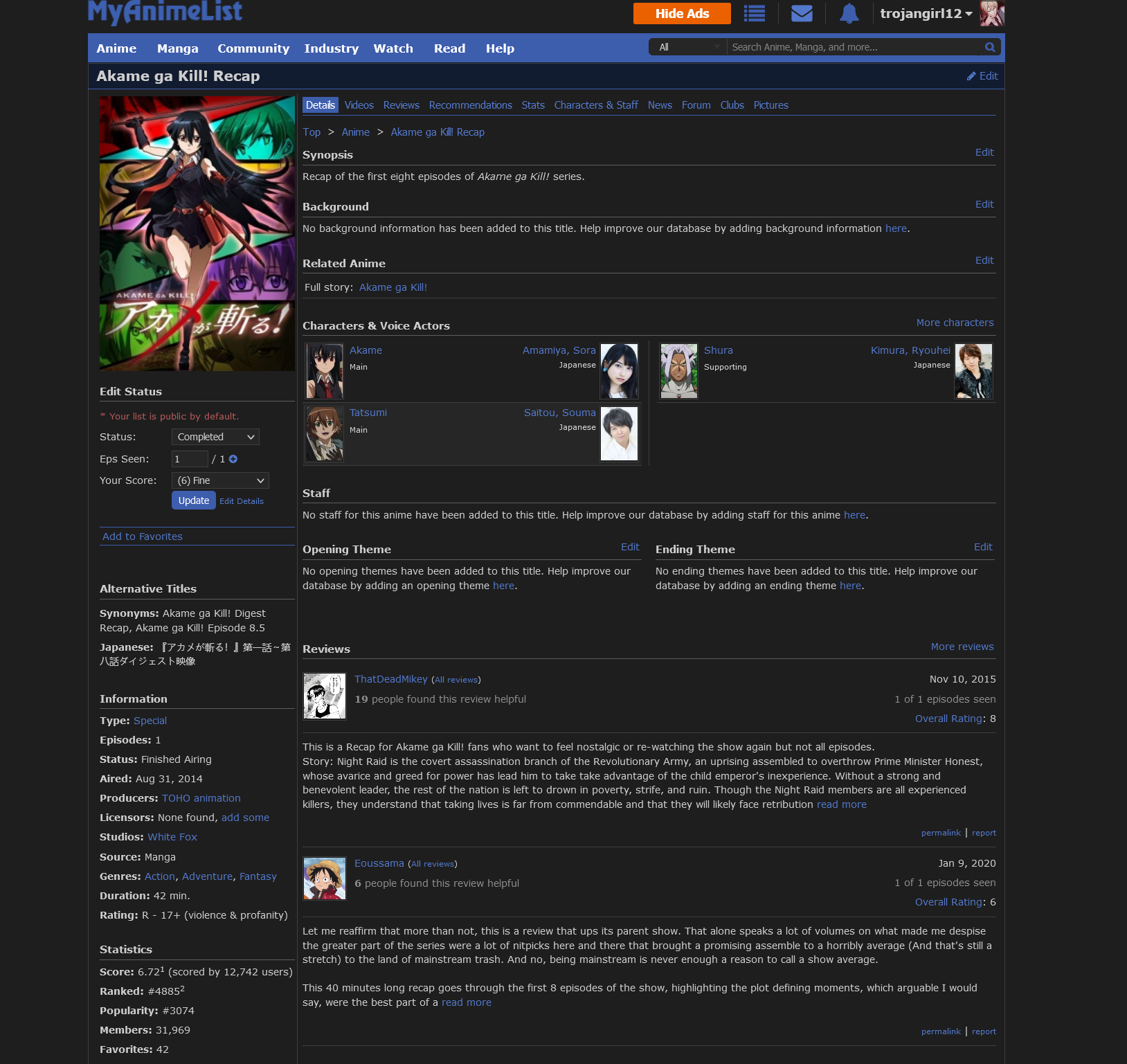Open the MyAnimeList logo homepage

pos(165,12)
